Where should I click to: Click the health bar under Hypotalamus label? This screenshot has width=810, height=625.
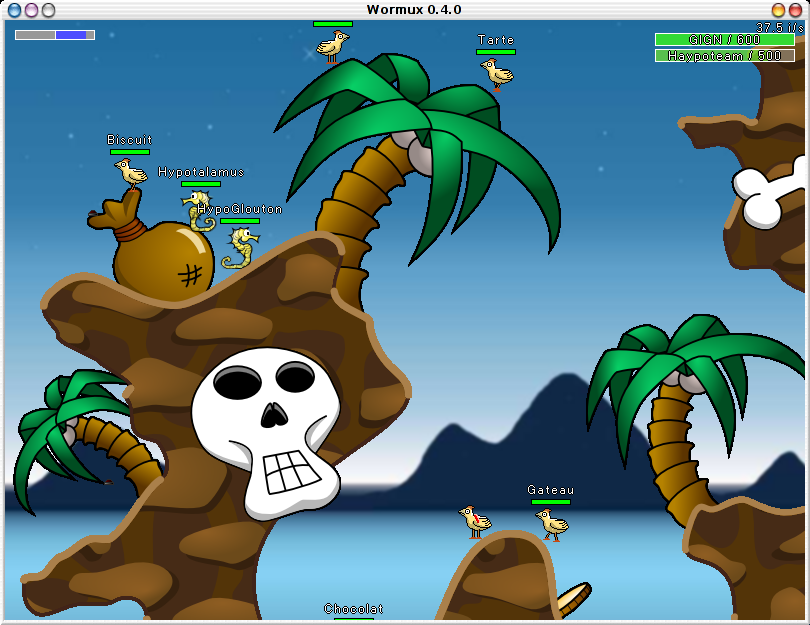tap(200, 184)
